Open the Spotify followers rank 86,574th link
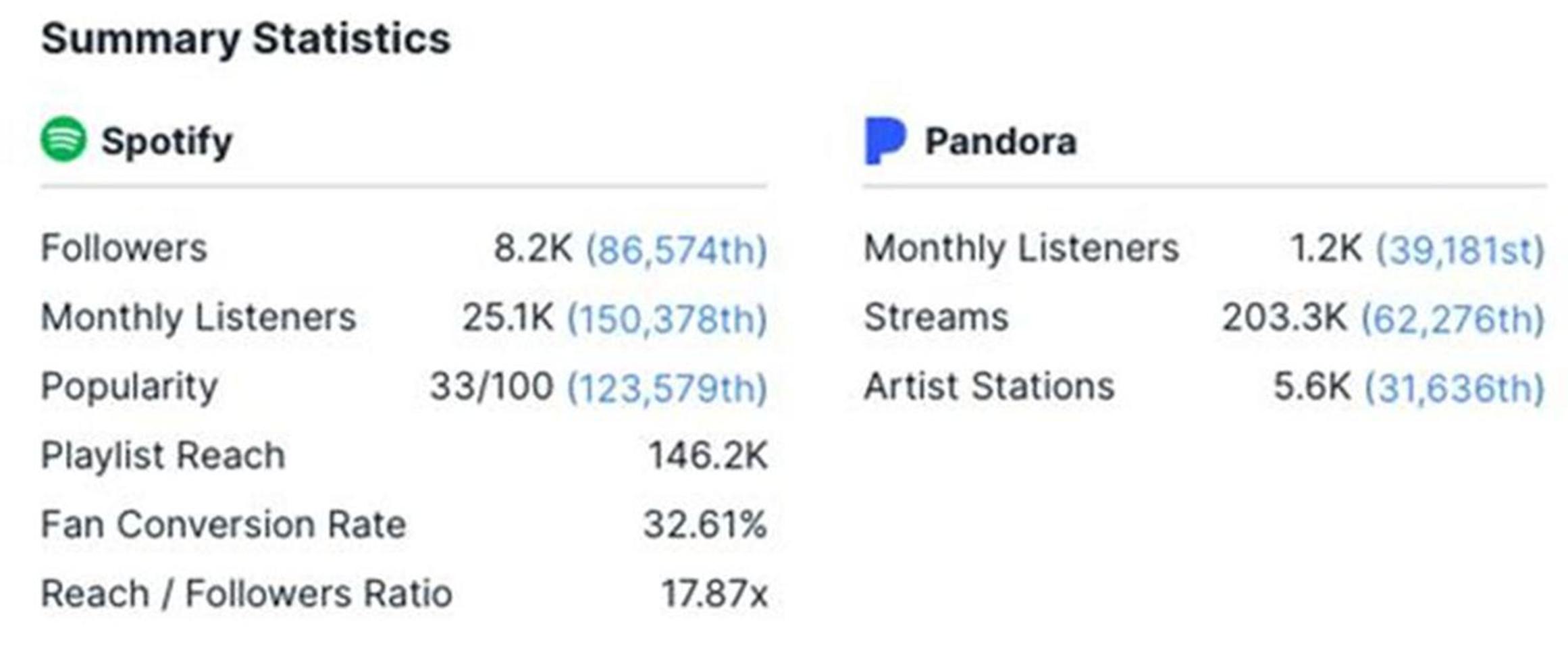 point(676,249)
